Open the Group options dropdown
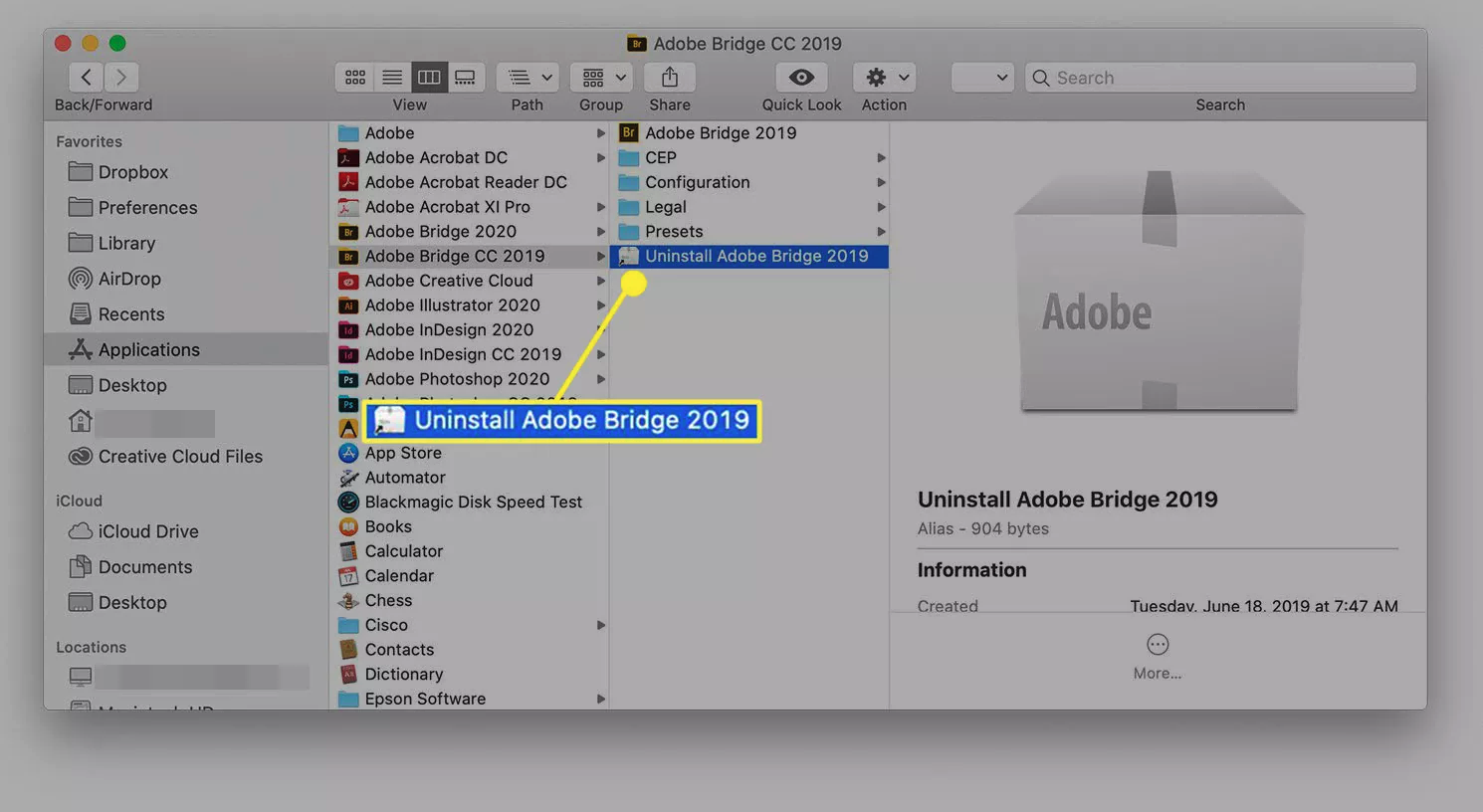The image size is (1483, 812). click(x=601, y=77)
